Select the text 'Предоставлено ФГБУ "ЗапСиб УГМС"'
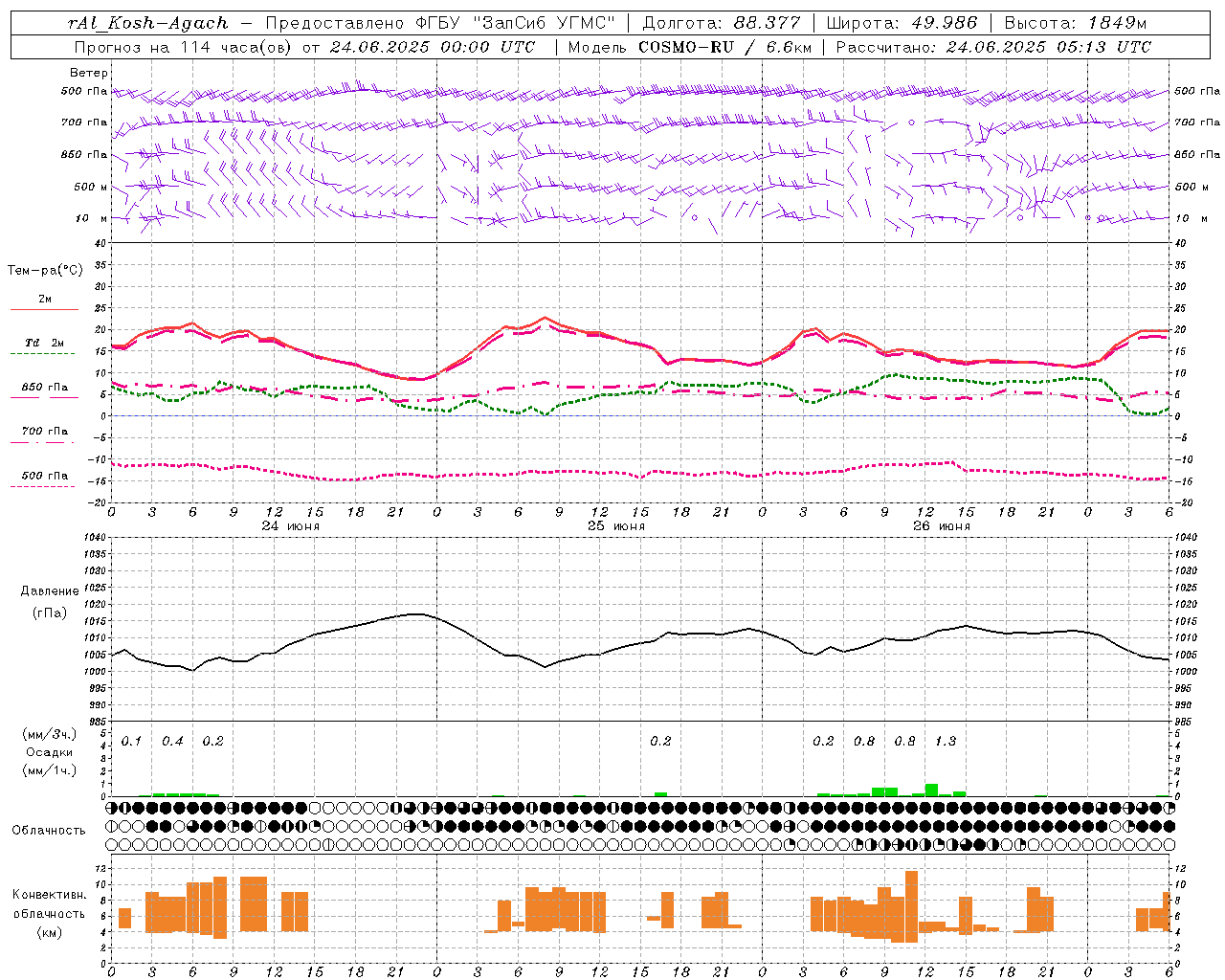This screenshot has width=1225, height=980. [440, 23]
